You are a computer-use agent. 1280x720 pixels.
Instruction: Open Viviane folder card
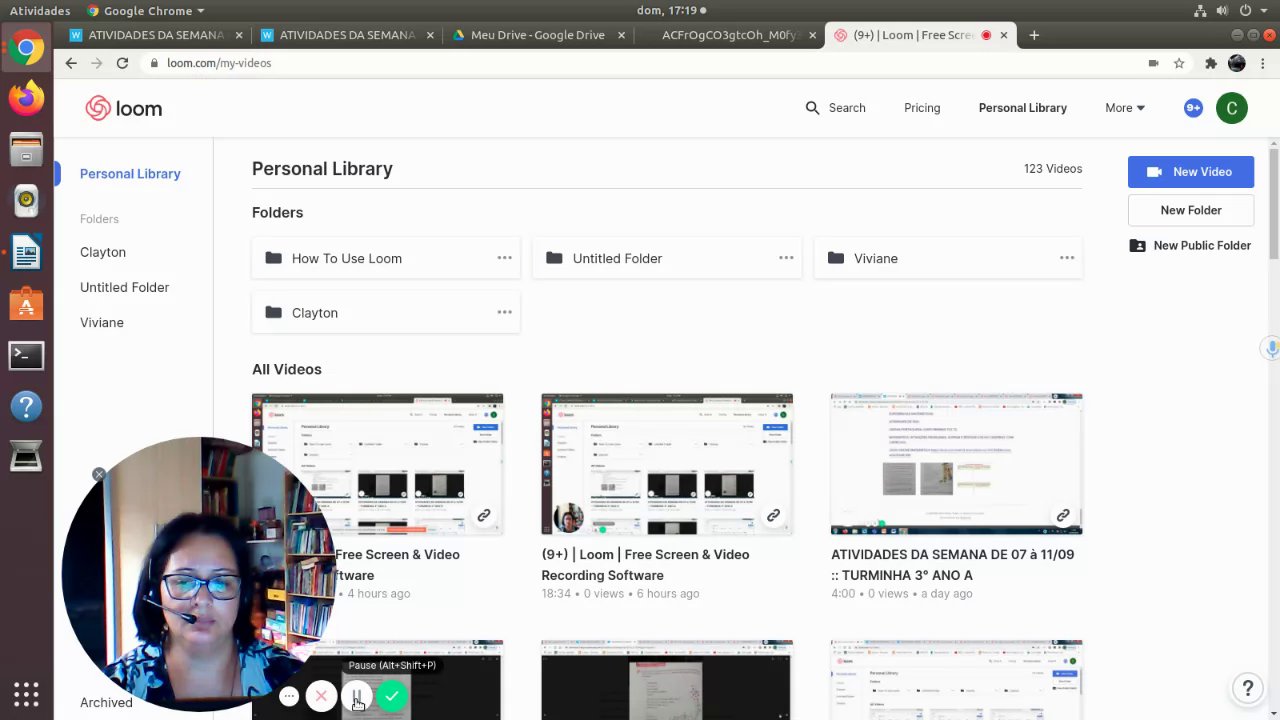point(948,258)
